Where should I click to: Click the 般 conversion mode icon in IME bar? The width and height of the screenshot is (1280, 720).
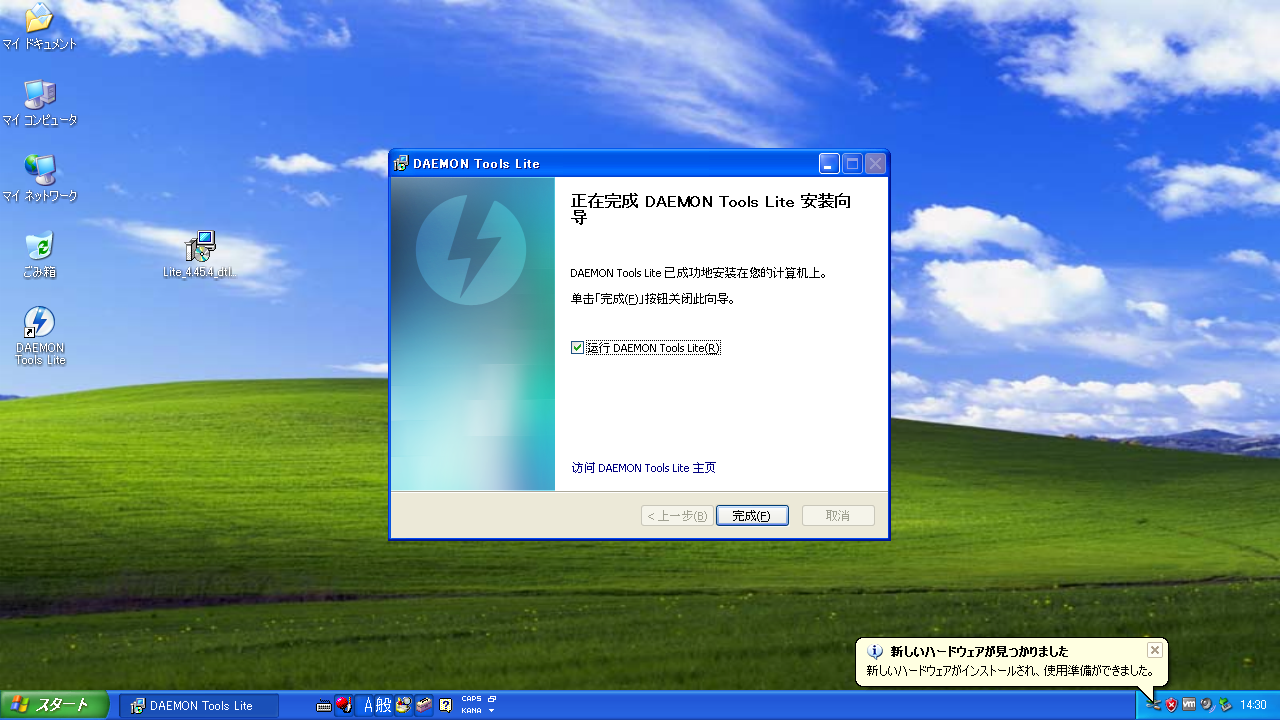click(x=384, y=705)
